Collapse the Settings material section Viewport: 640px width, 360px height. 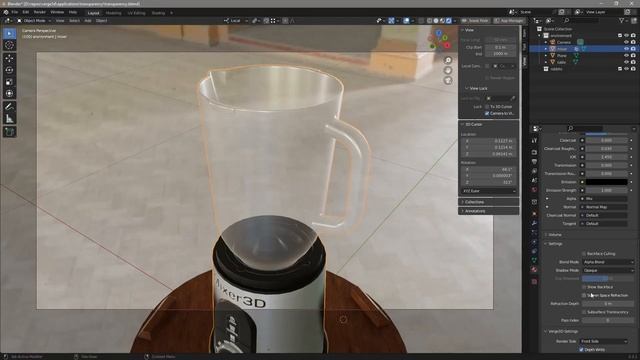pos(554,244)
